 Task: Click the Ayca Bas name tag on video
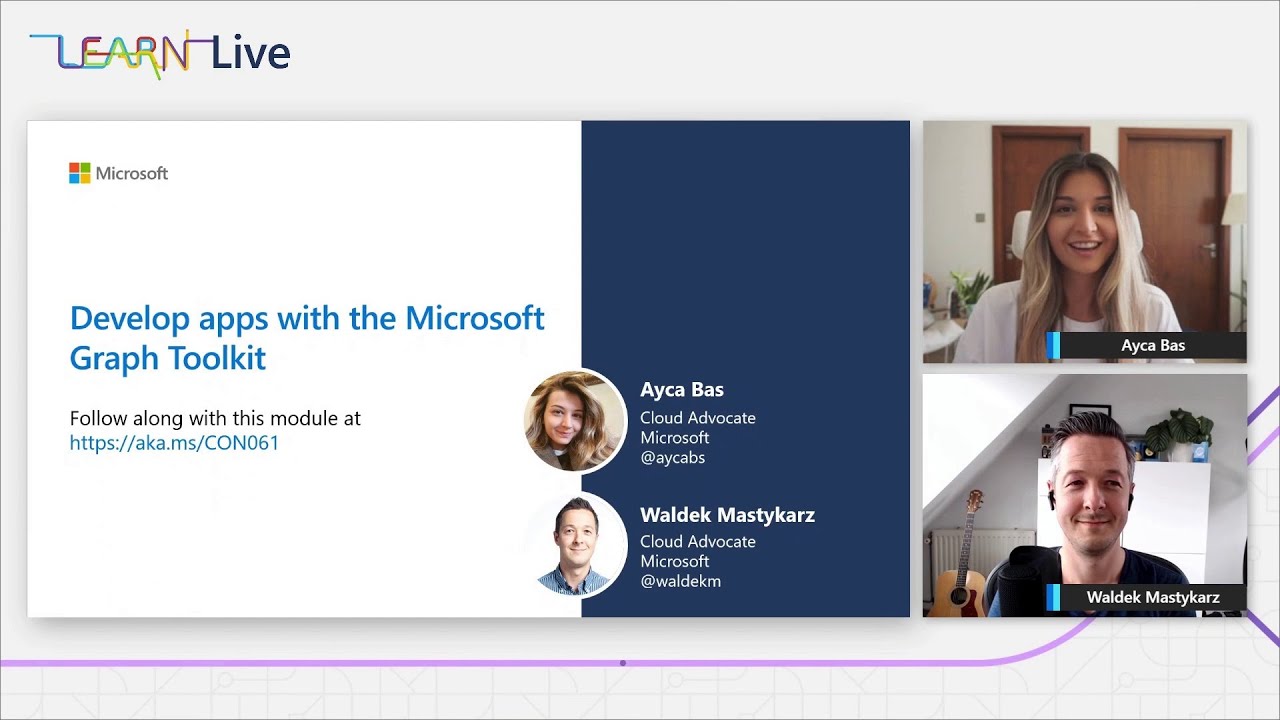click(x=1146, y=346)
